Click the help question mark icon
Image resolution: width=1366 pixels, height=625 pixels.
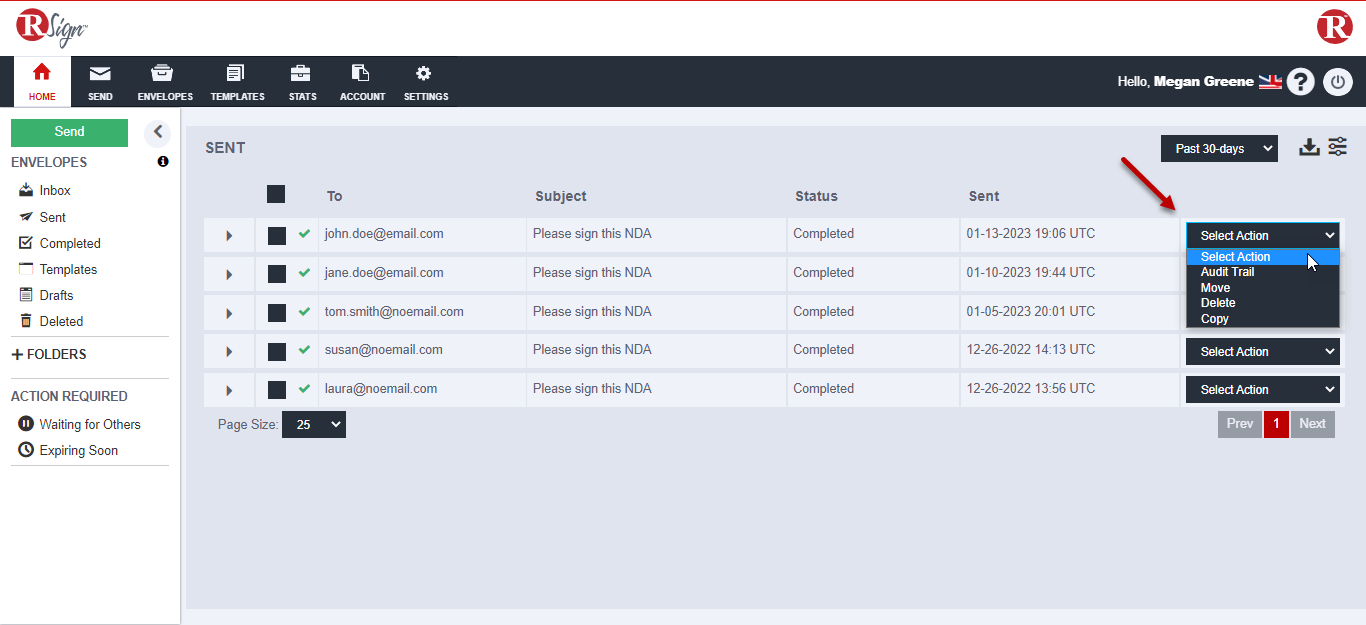1300,82
